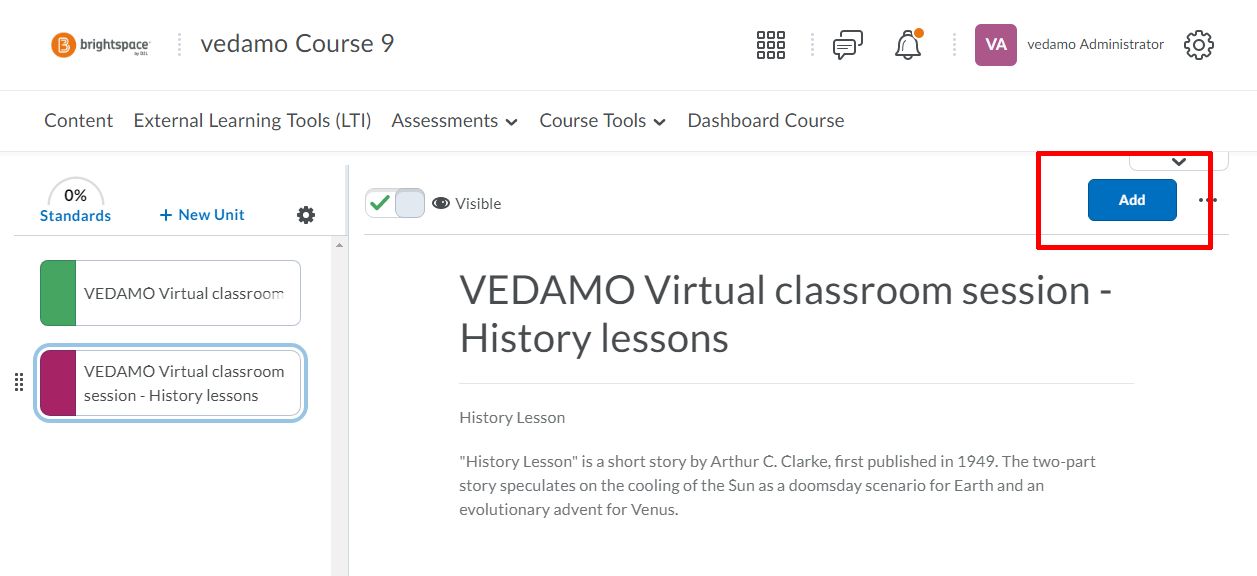1257x576 pixels.
Task: Open the three-dot more options menu
Action: pos(1208,200)
